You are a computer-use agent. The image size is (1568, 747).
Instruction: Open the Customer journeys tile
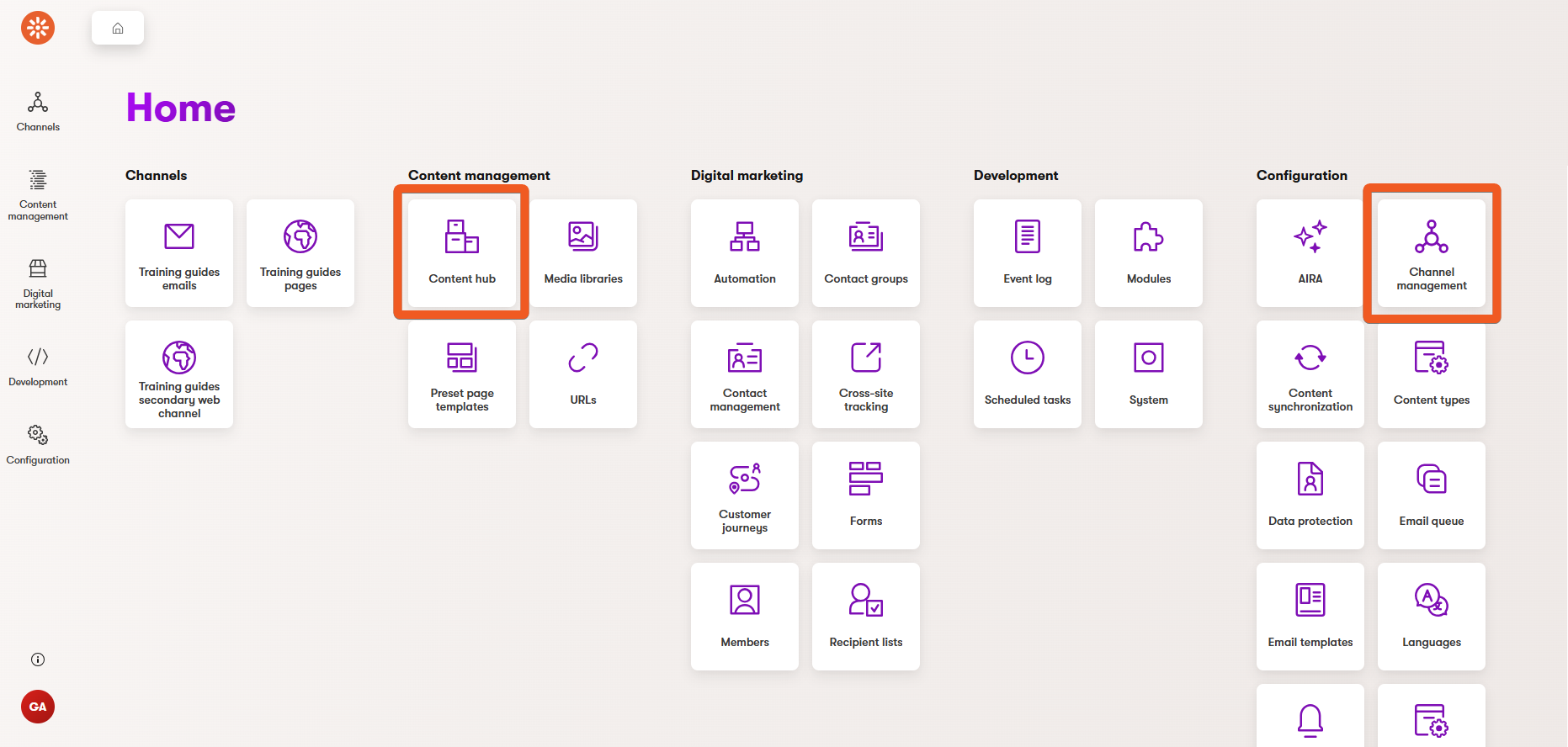[x=745, y=495]
